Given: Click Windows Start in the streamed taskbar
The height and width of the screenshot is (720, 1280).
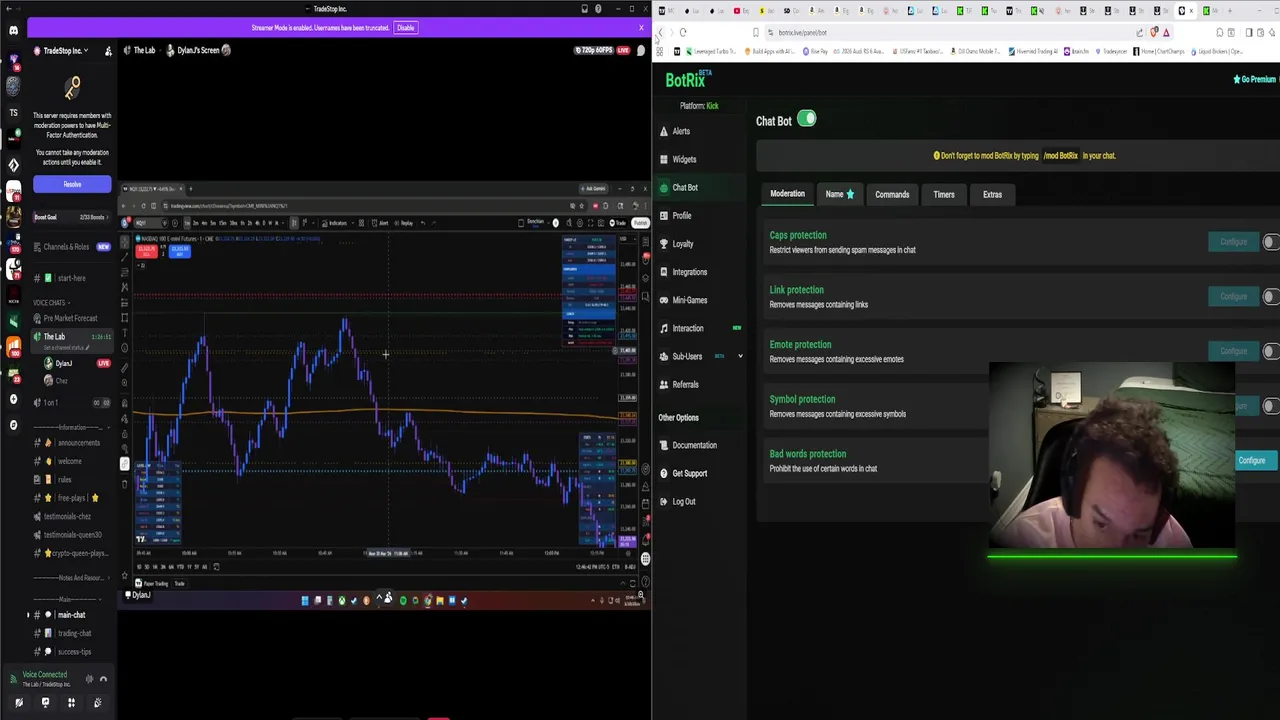Looking at the screenshot, I should [305, 600].
